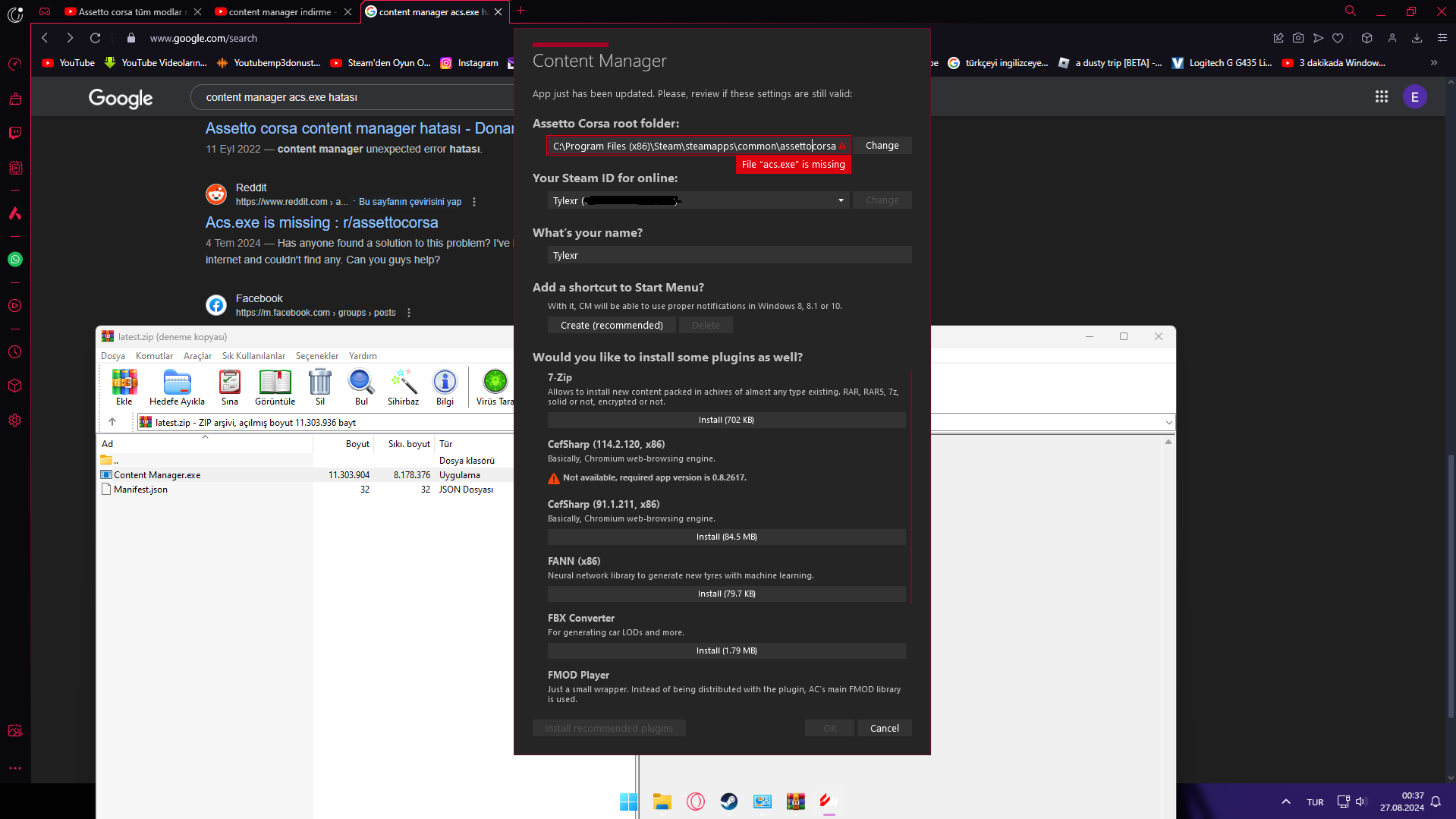Take a snapshot with the camera icon
This screenshot has width=1456, height=819.
(x=1298, y=38)
